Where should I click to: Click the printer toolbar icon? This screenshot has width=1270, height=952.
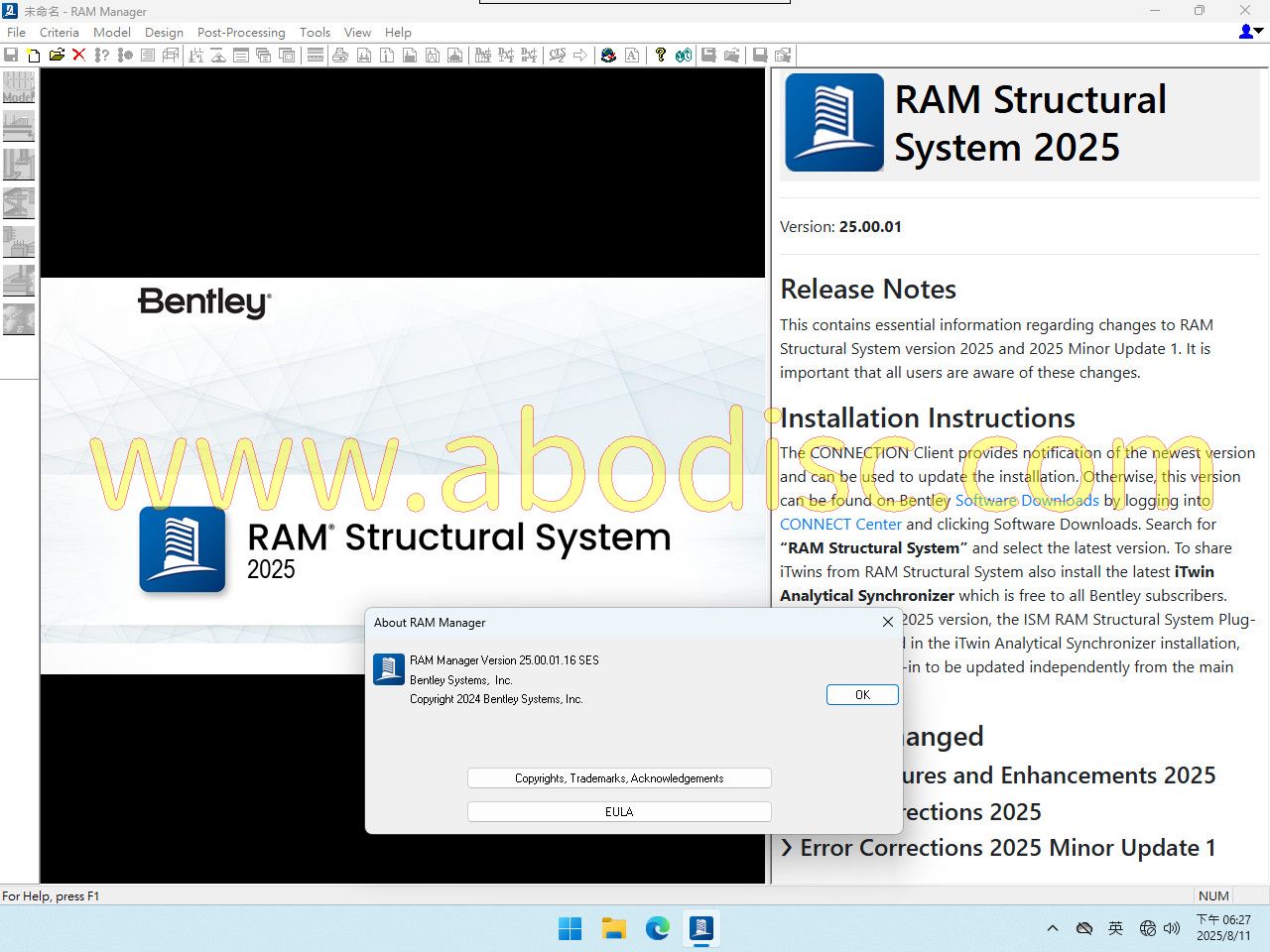coord(340,56)
